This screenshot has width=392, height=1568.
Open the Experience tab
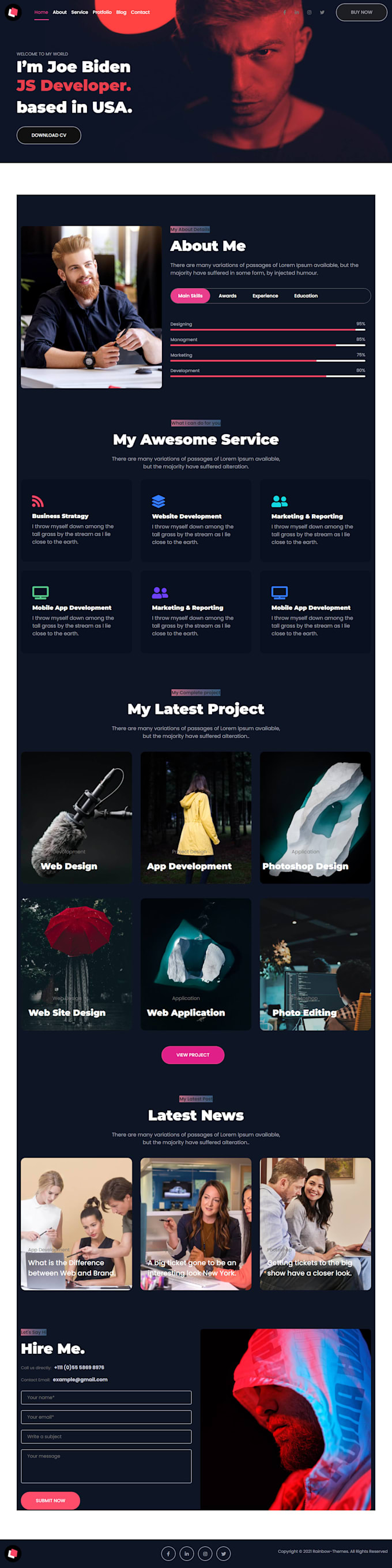point(265,296)
